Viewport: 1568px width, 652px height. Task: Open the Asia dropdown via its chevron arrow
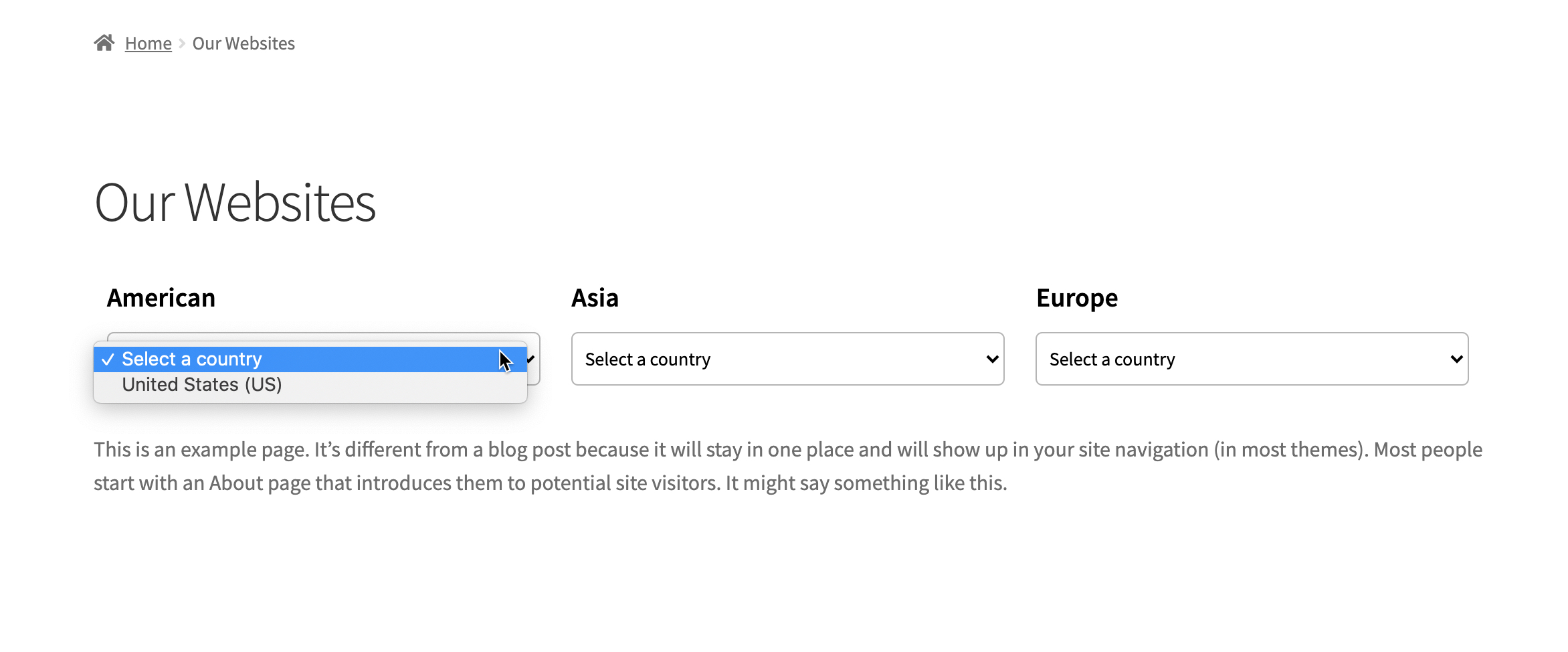coord(993,359)
